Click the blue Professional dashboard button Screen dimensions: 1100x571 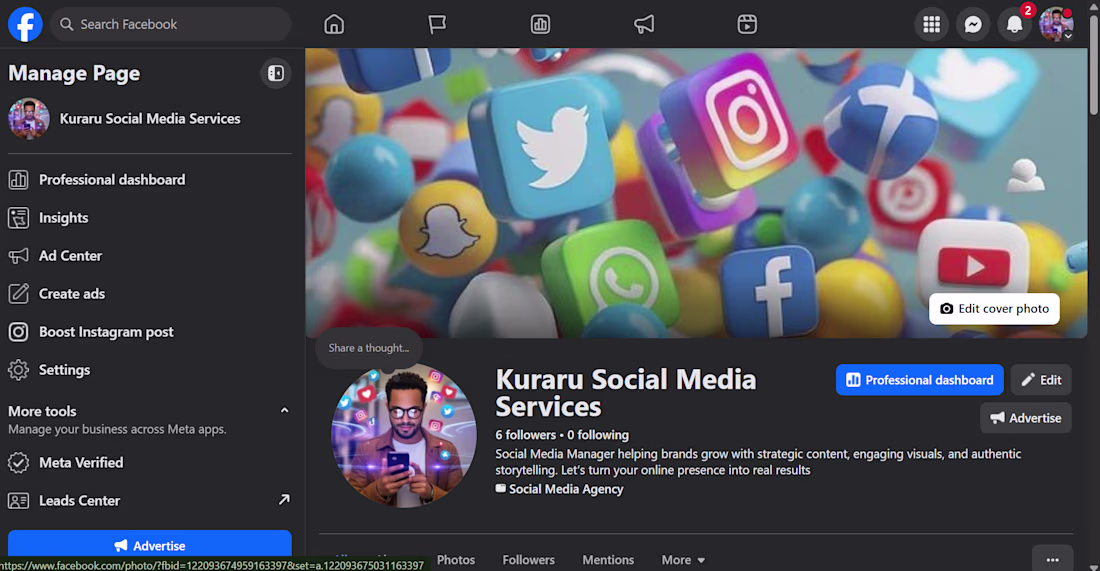919,379
